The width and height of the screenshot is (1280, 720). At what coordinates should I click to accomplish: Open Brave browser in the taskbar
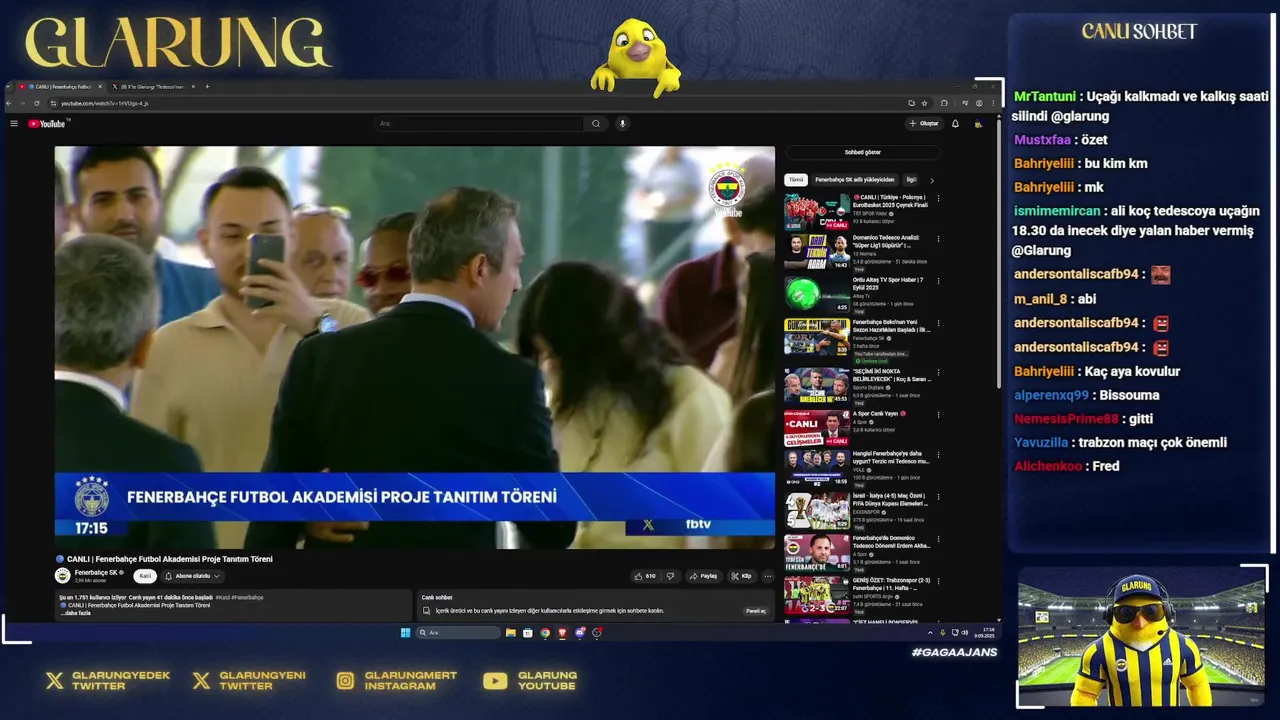(x=562, y=633)
